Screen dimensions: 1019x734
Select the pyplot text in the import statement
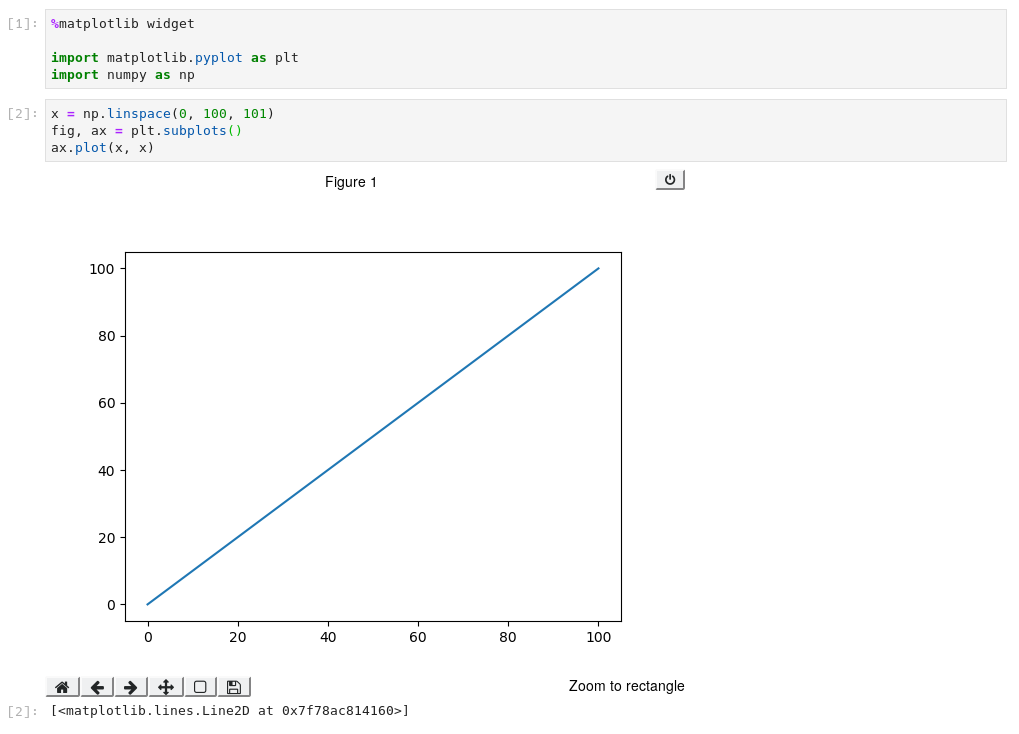pos(219,57)
